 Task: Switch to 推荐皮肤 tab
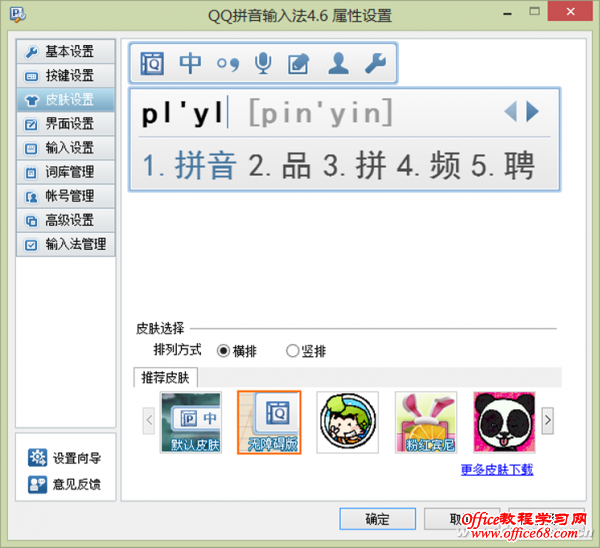[x=165, y=378]
